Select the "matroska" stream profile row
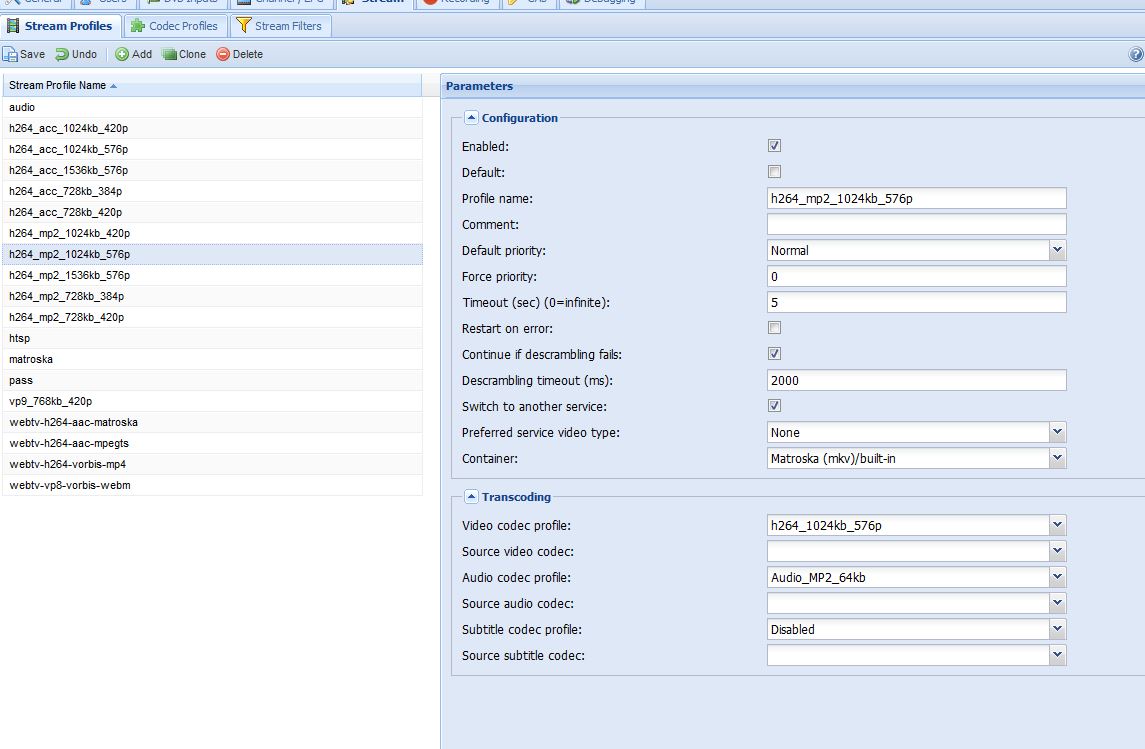Viewport: 1145px width, 749px height. click(212, 359)
